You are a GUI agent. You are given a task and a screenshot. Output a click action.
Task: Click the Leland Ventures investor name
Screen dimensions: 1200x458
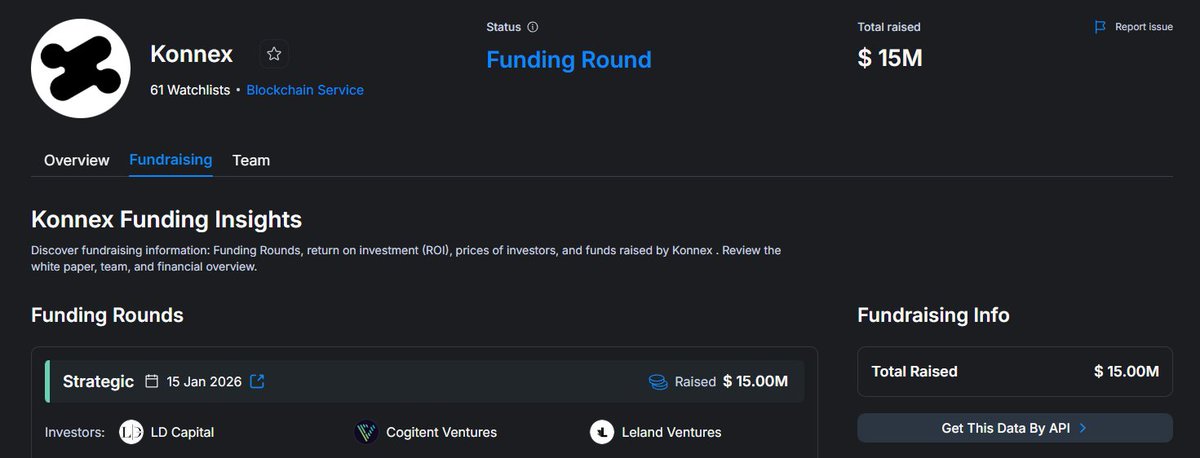point(671,432)
